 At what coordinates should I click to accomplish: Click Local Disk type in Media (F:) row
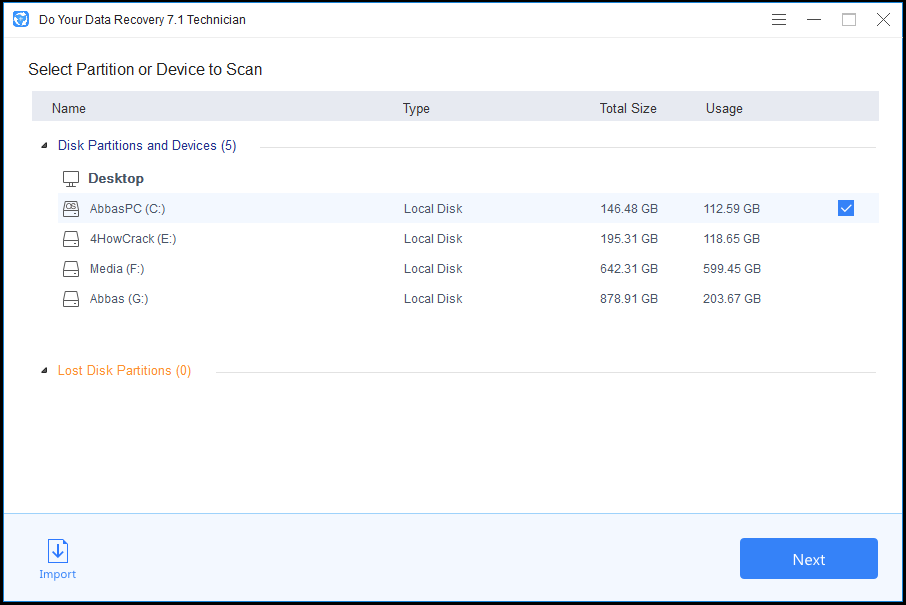[433, 269]
